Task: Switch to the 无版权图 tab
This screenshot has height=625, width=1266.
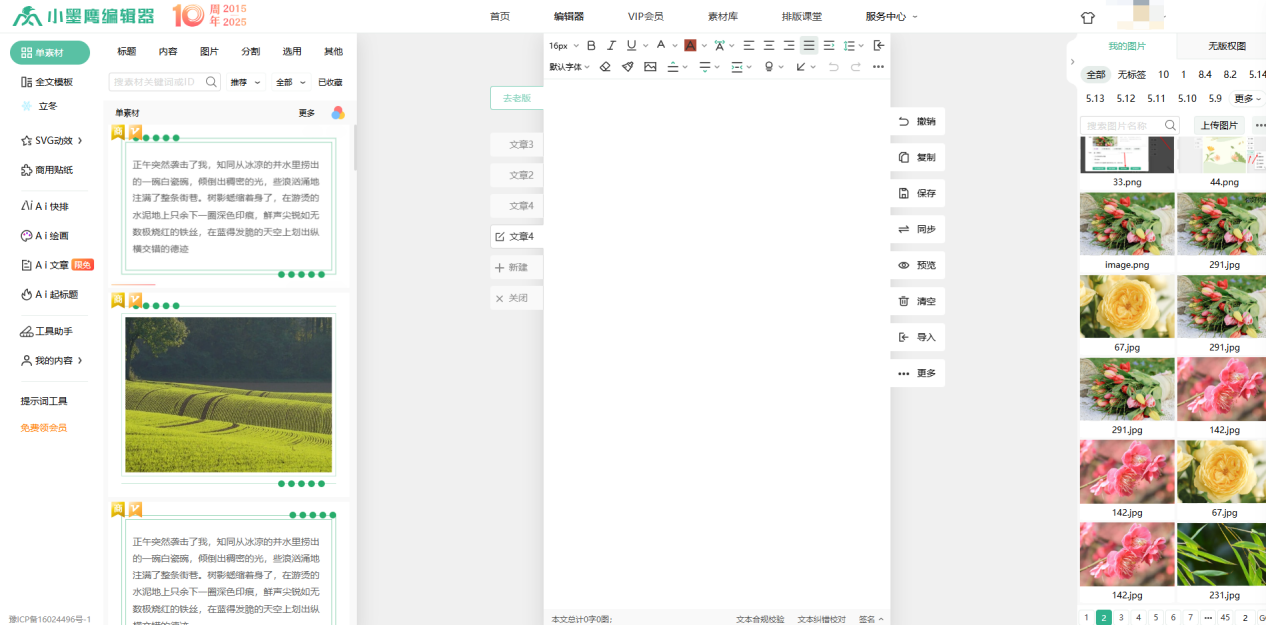Action: pyautogui.click(x=1226, y=47)
